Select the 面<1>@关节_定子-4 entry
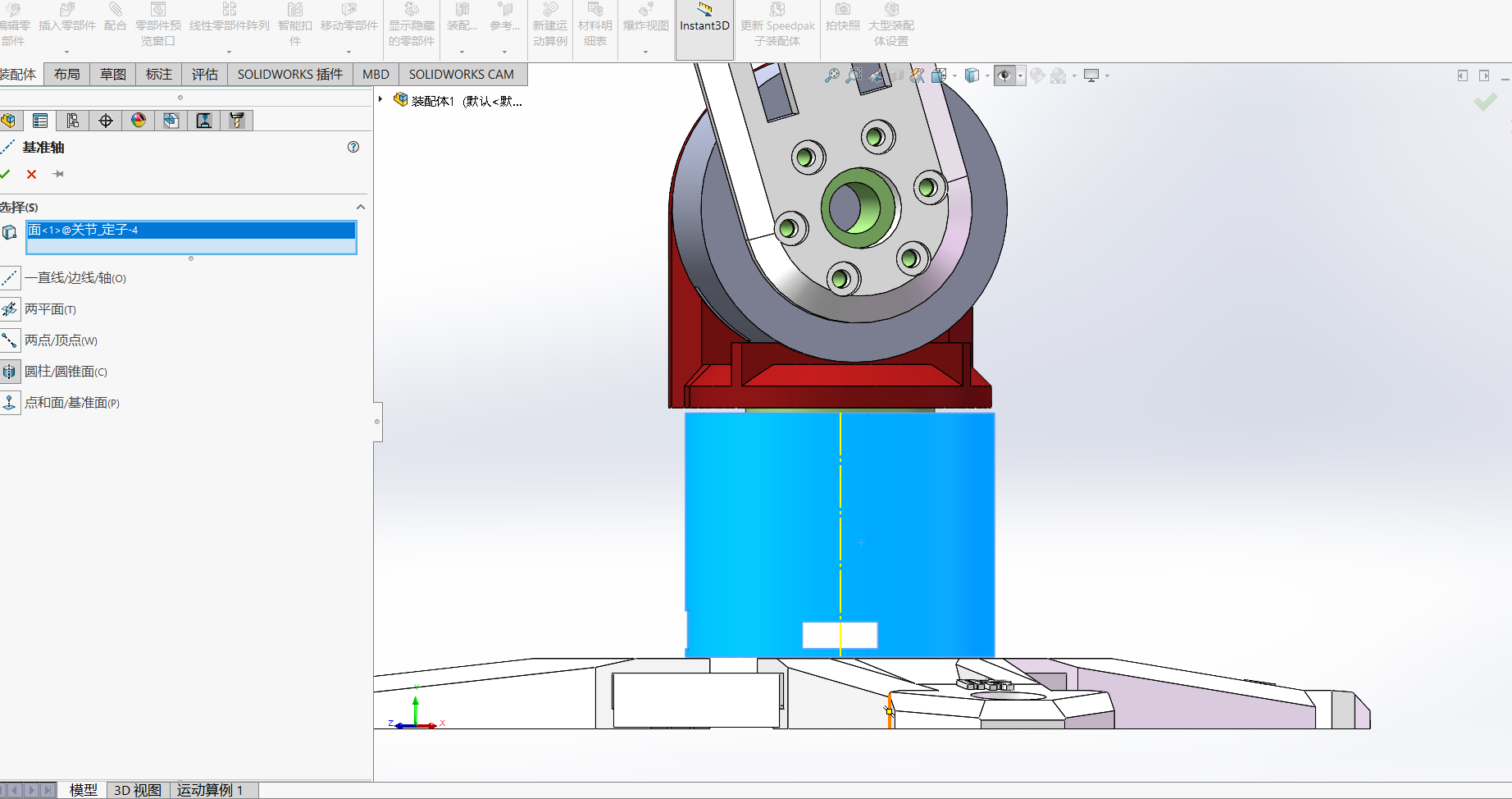 (191, 230)
